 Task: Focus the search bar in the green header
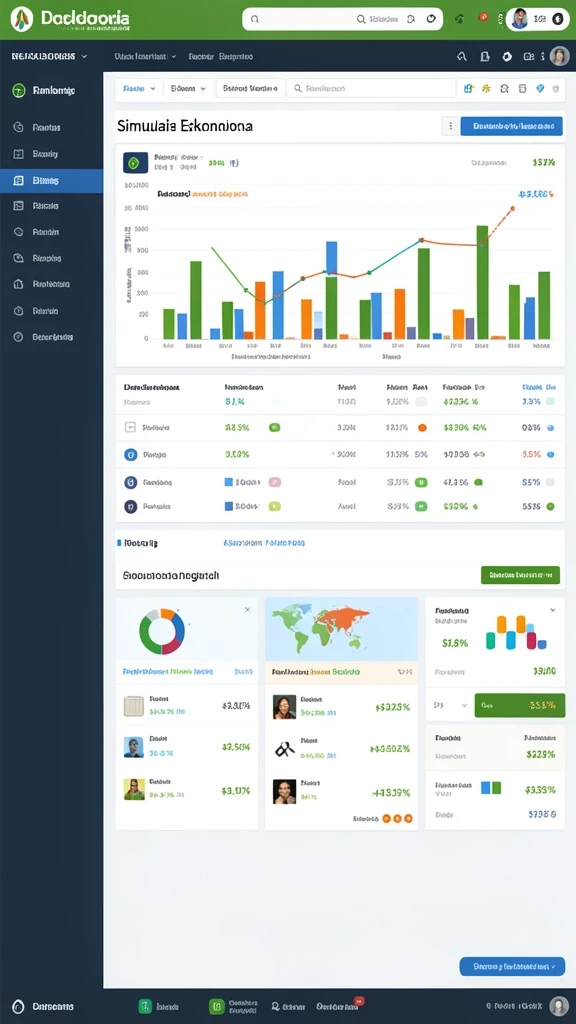(343, 20)
